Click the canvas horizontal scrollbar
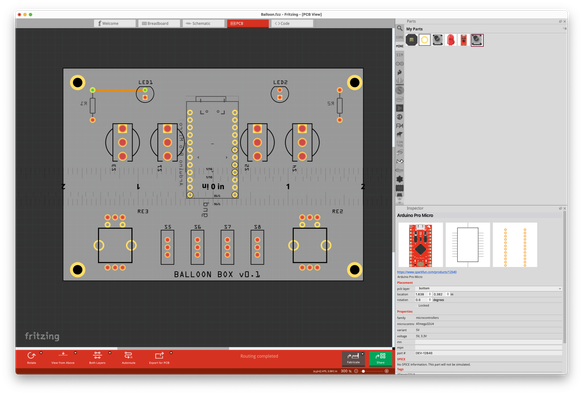The image size is (583, 395). coord(173,349)
